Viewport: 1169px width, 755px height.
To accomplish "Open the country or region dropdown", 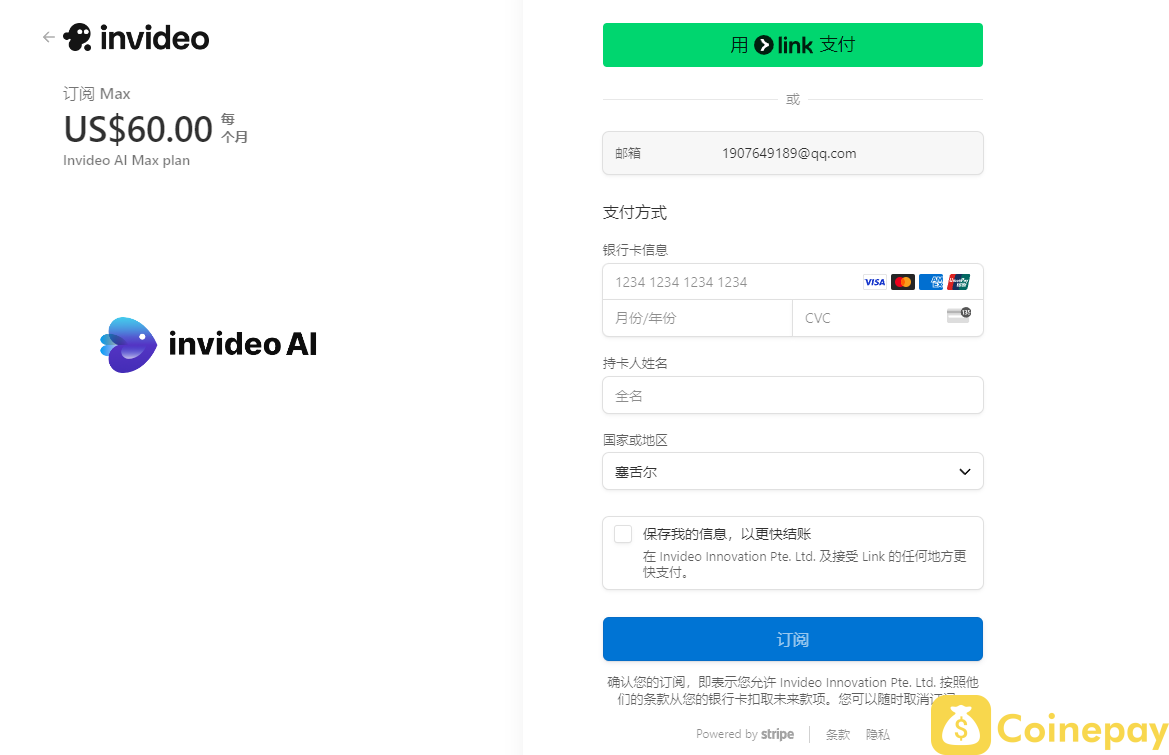I will click(793, 472).
